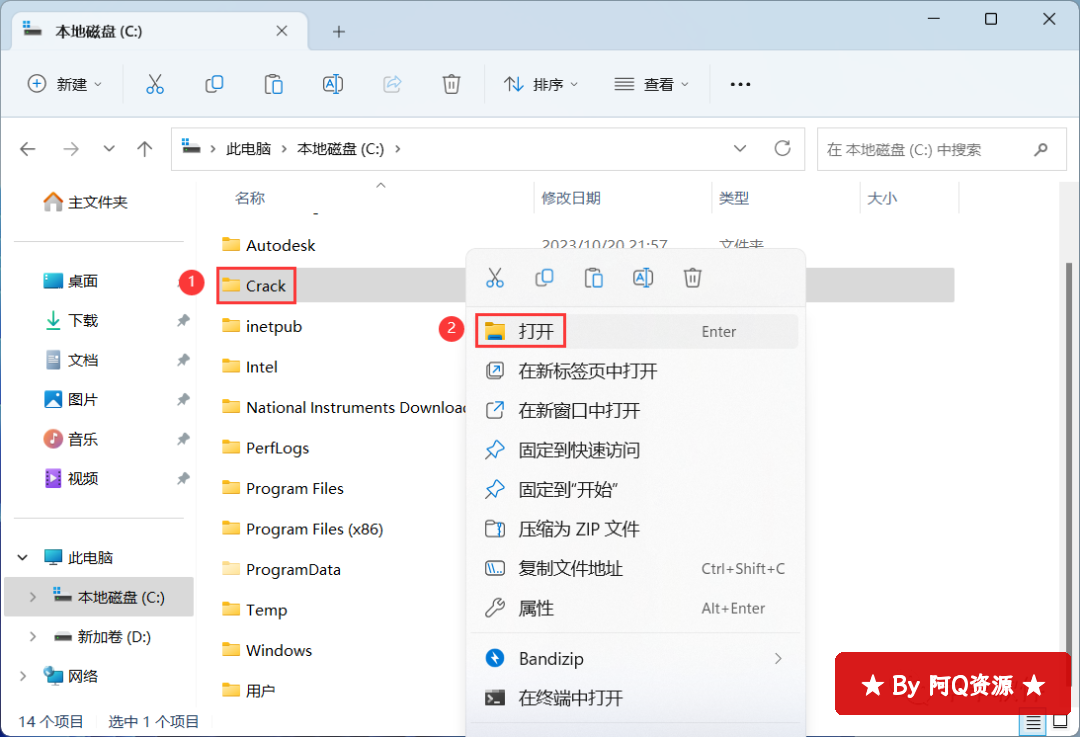The height and width of the screenshot is (737, 1080).
Task: Select Properties in the context menu
Action: 536,608
